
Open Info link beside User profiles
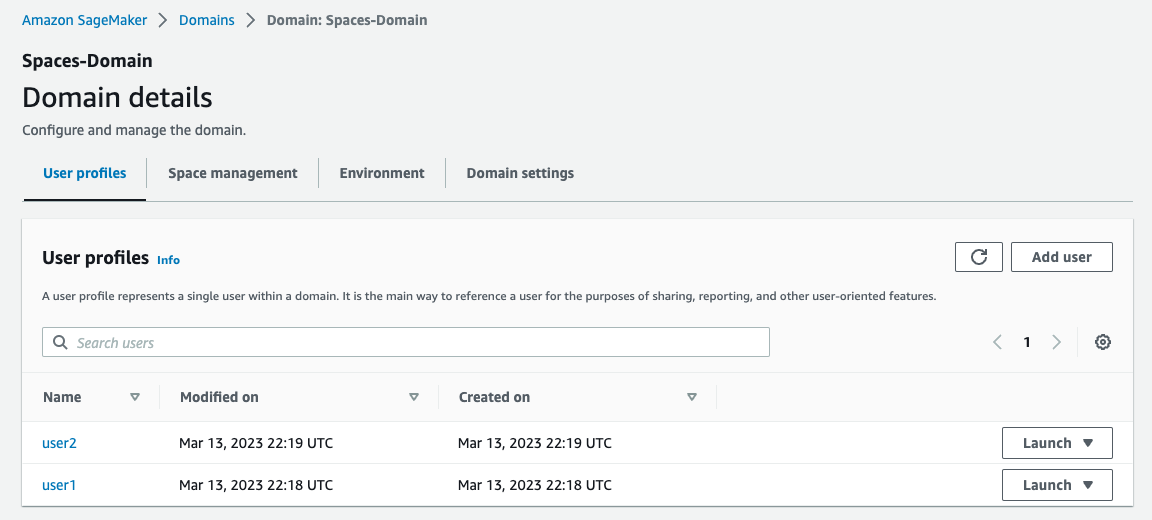click(168, 260)
